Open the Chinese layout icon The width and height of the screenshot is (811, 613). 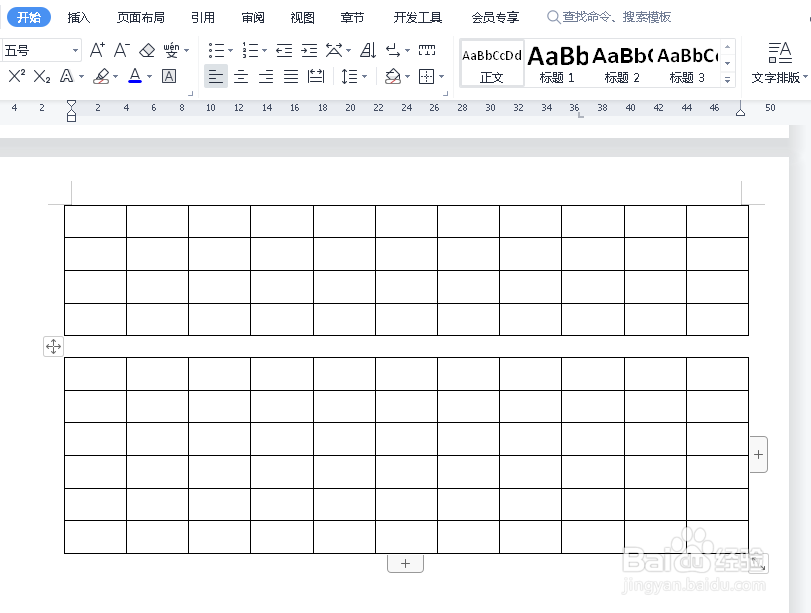click(x=334, y=50)
